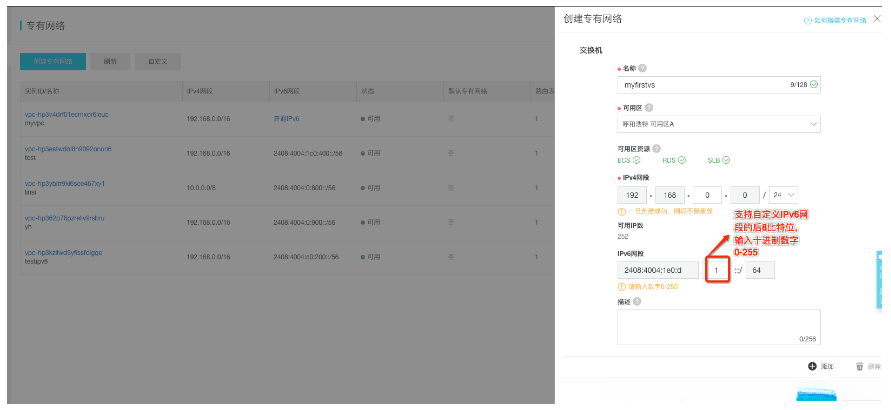Click the SLB availability check icon

[726, 159]
